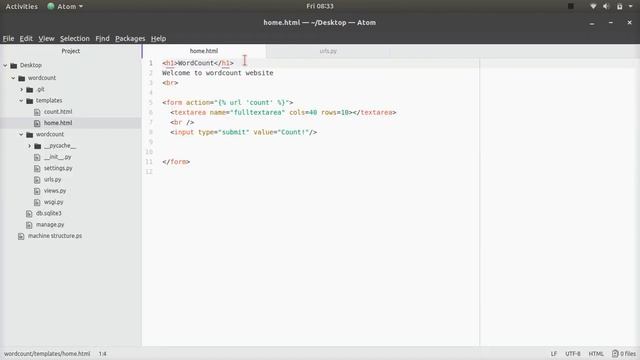Open db.sqlite3 in the project tree

[49, 213]
